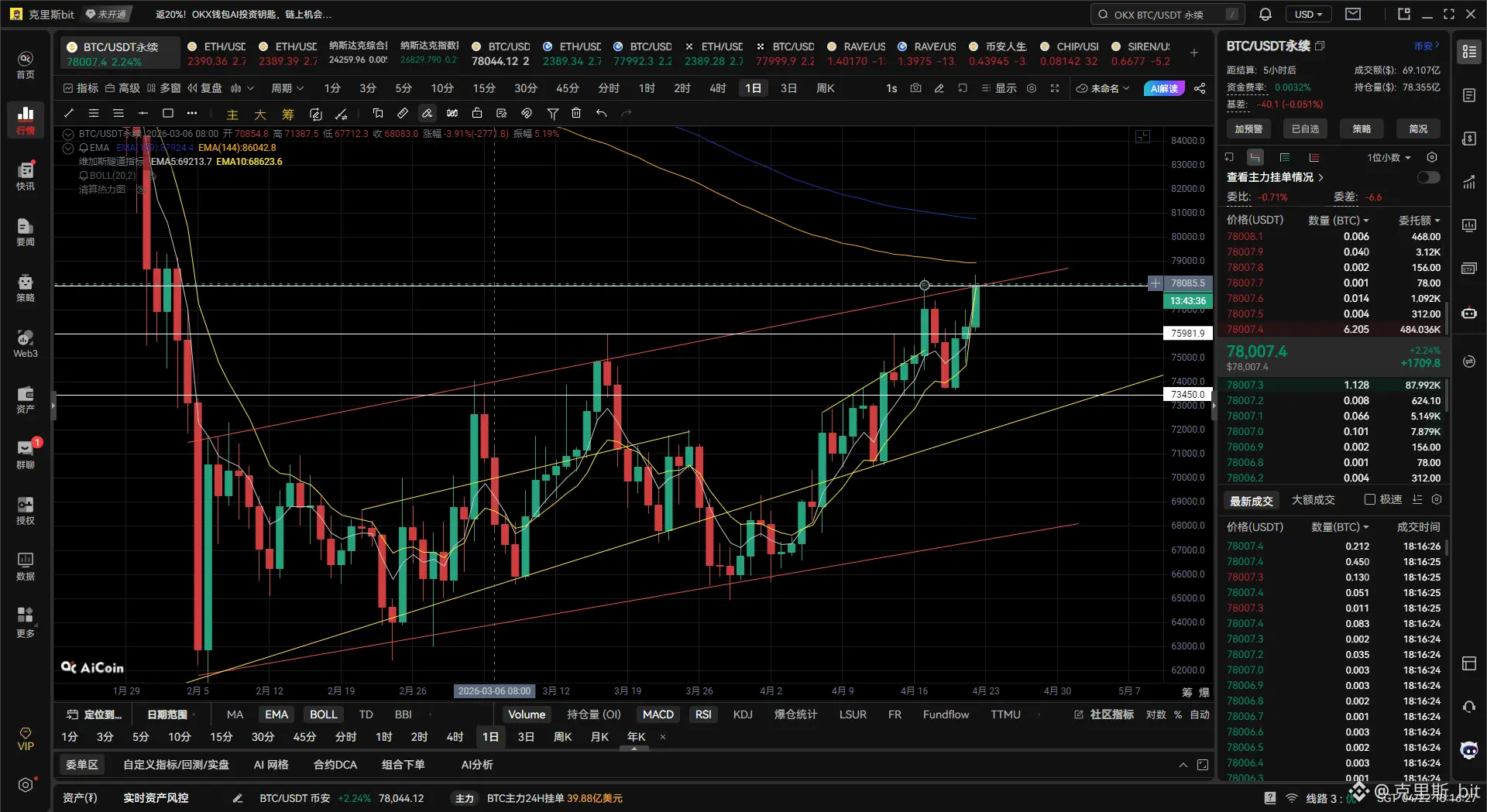Select the rectangle drawing tool

click(167, 113)
